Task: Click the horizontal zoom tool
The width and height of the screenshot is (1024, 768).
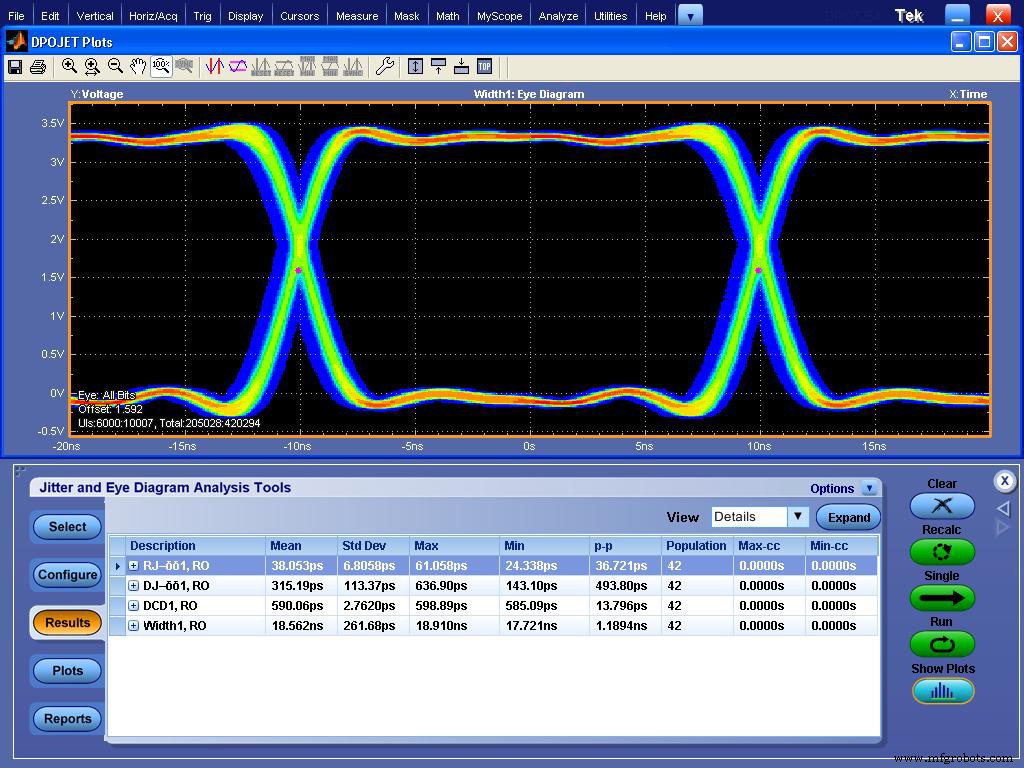Action: pos(91,66)
